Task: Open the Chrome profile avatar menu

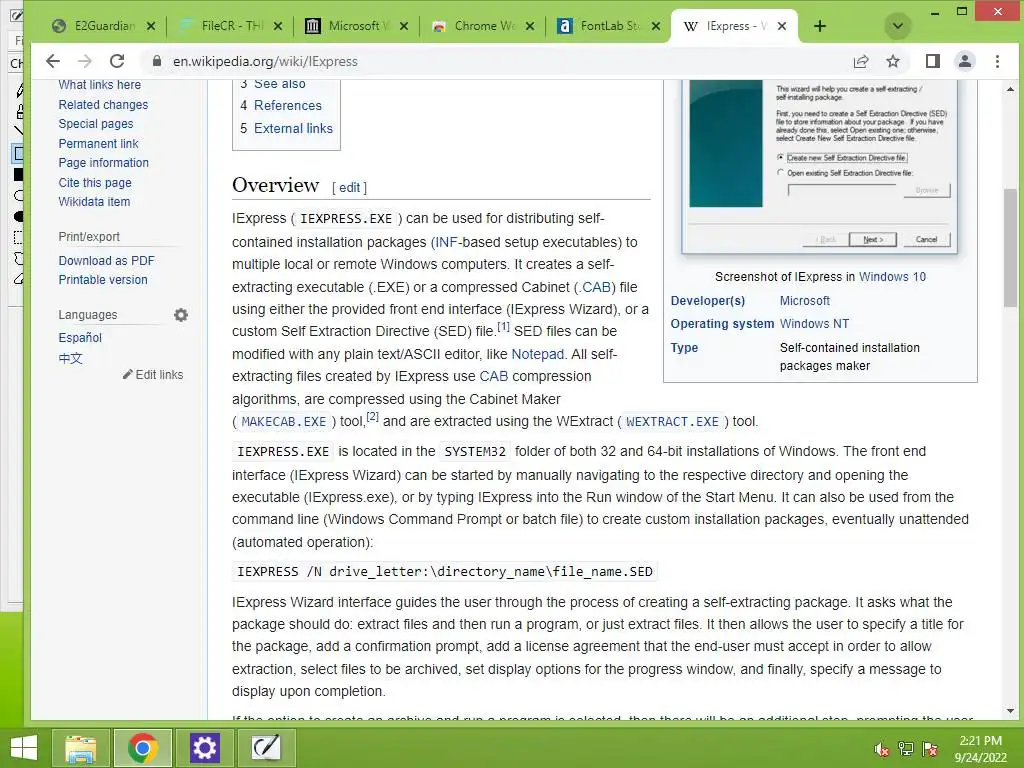Action: coord(965,61)
